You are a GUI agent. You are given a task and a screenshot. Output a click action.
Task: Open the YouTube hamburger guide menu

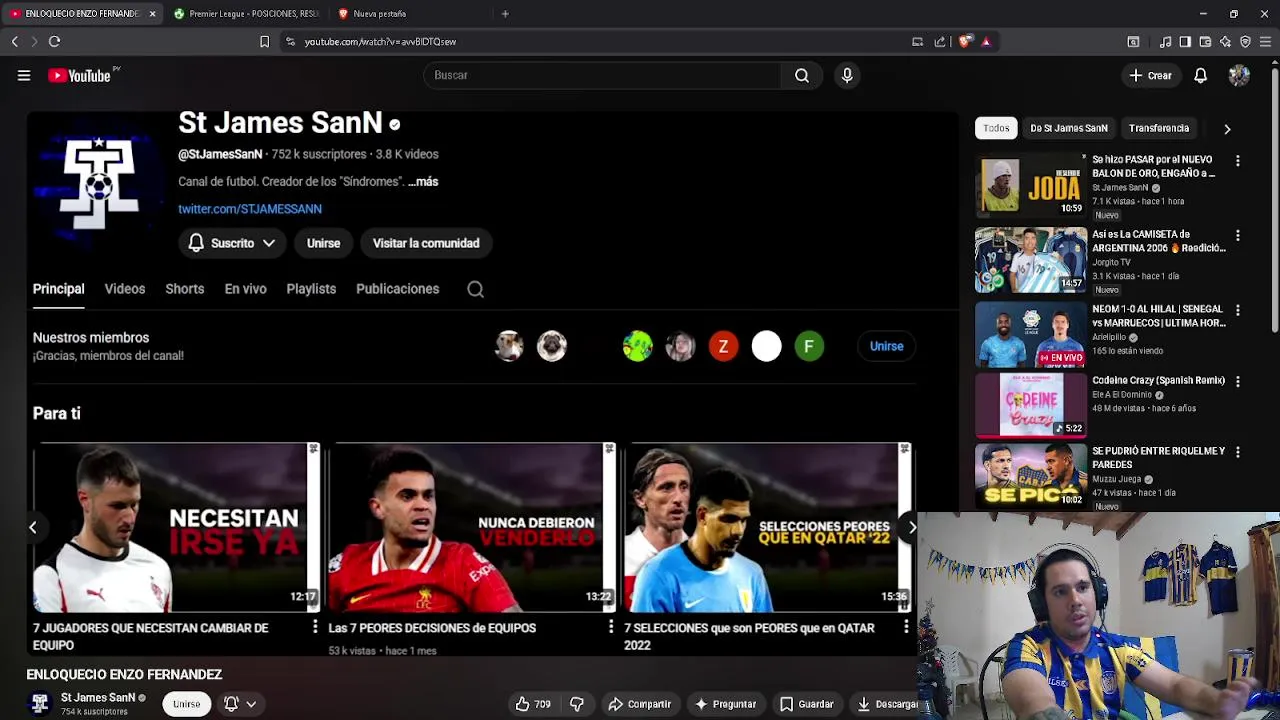point(24,75)
